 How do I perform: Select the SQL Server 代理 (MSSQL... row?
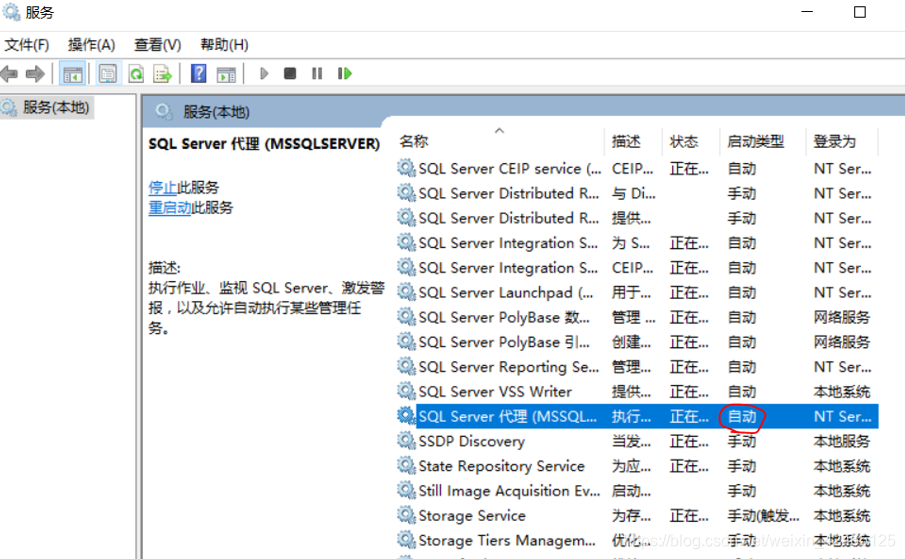click(x=637, y=417)
